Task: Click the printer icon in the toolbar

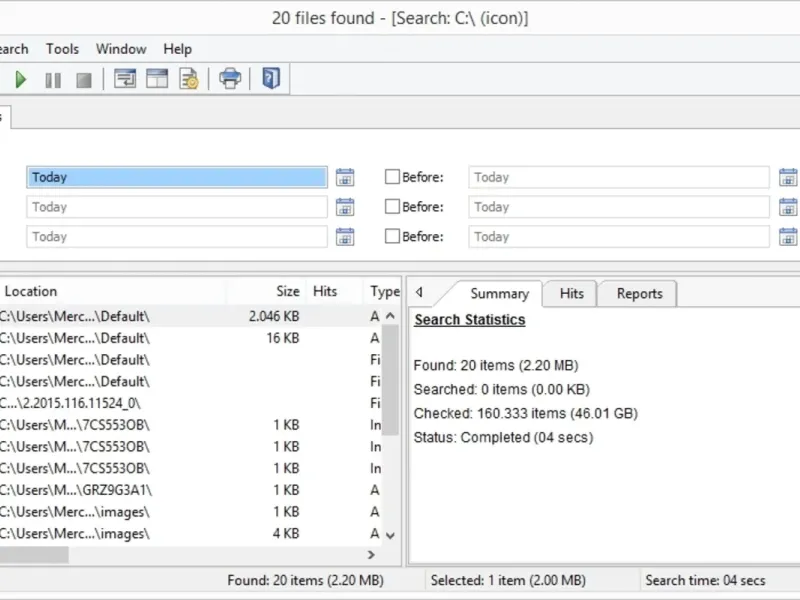Action: (231, 78)
